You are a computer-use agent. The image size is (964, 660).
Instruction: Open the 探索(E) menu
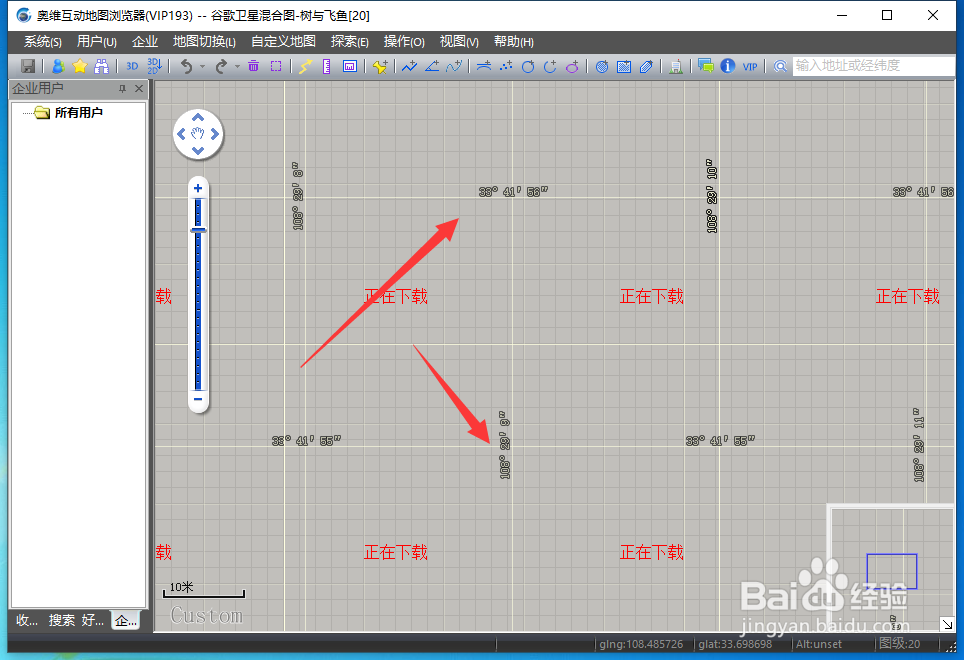350,42
